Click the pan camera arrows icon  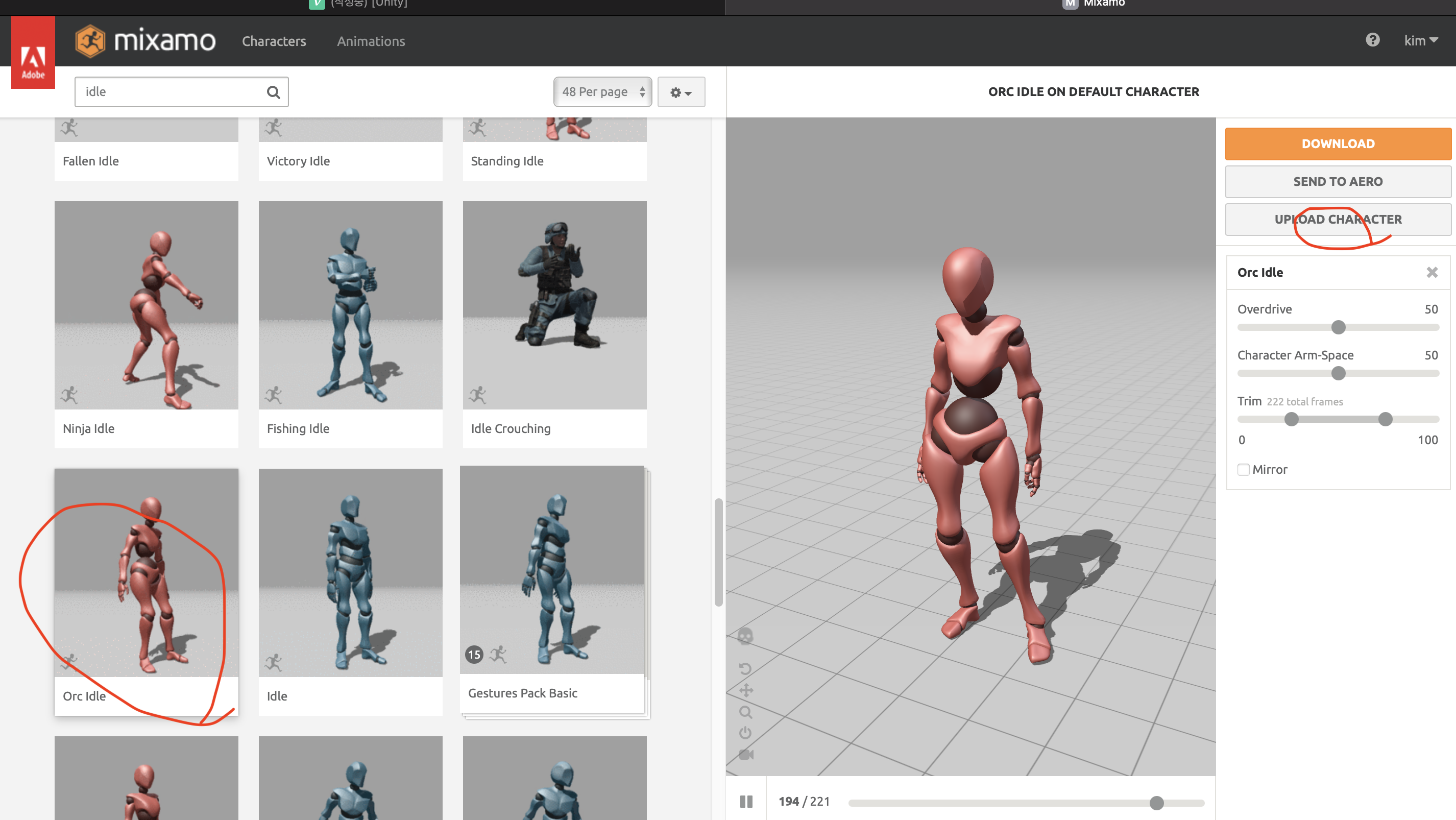point(746,690)
